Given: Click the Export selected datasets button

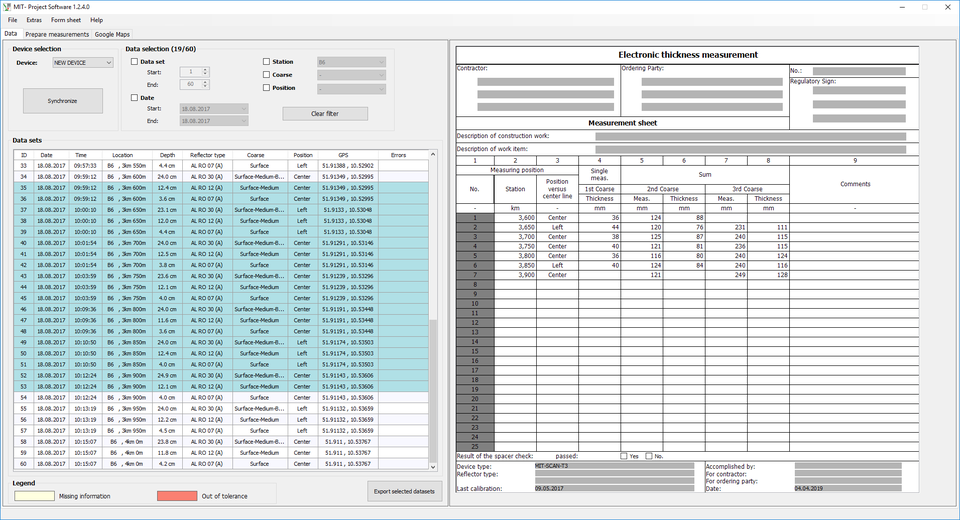Looking at the screenshot, I should (404, 491).
